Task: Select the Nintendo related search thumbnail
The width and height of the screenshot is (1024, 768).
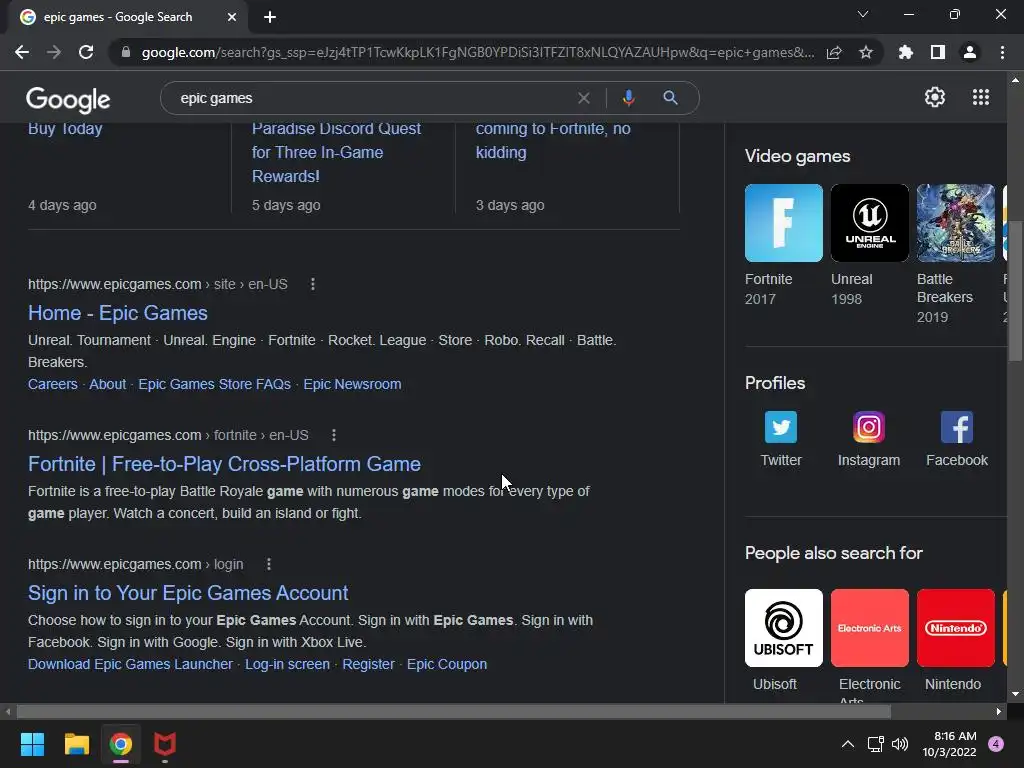Action: point(955,628)
